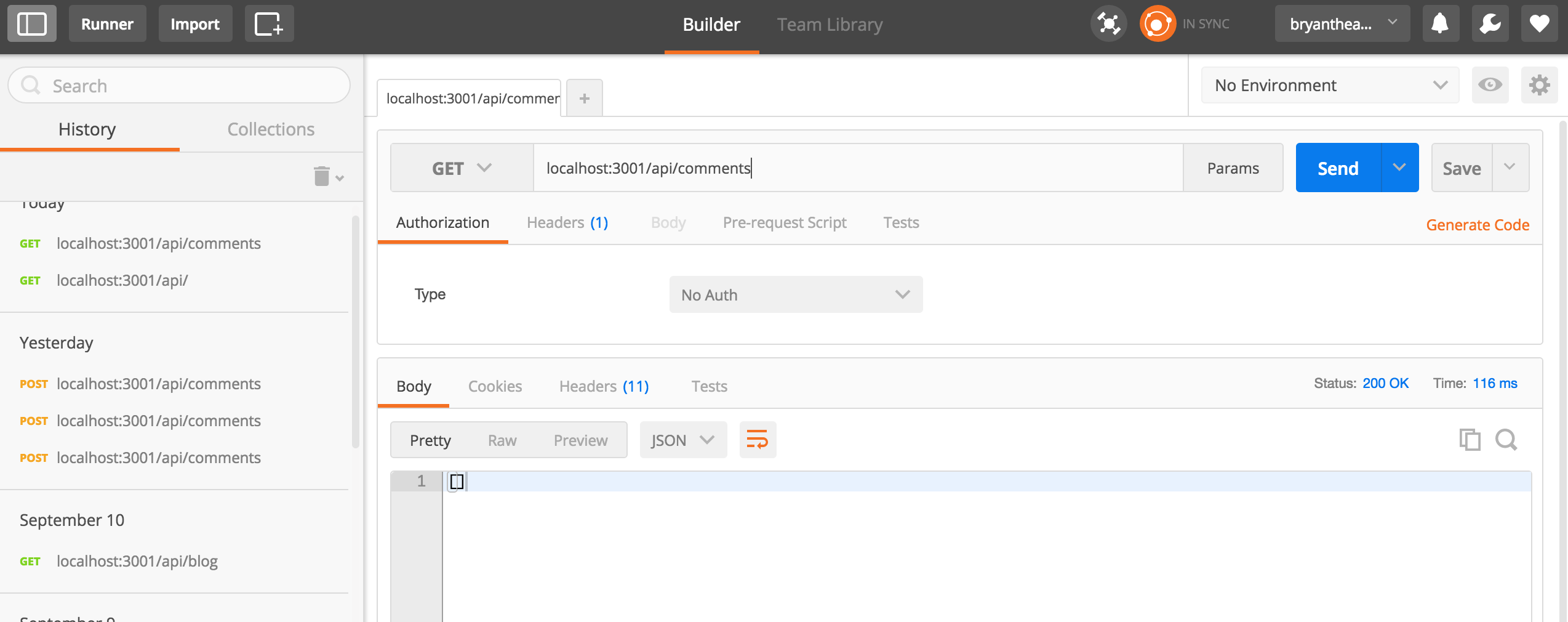
Task: Select the response Body tab
Action: (x=414, y=386)
